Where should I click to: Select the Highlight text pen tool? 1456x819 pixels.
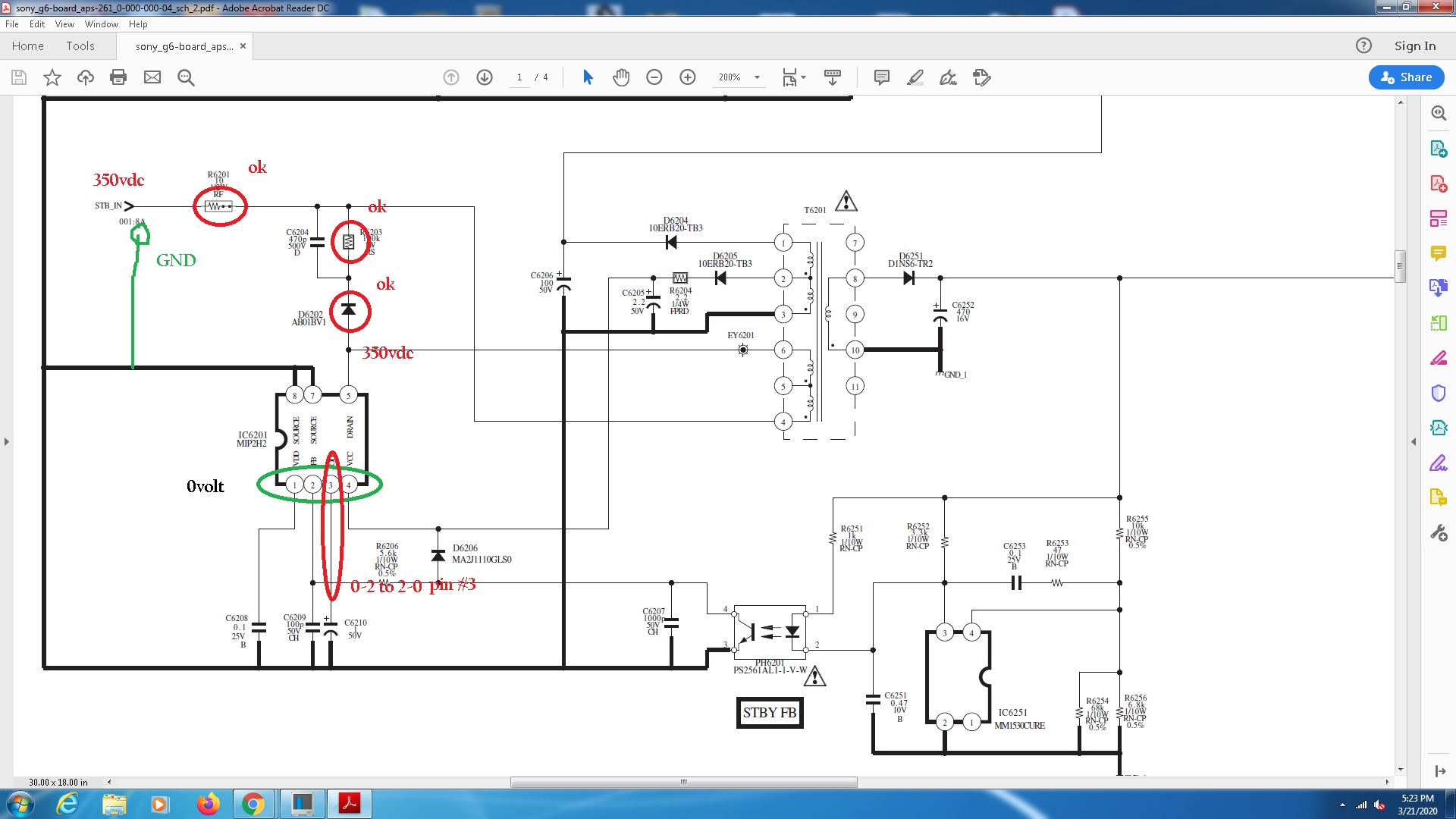tap(915, 77)
